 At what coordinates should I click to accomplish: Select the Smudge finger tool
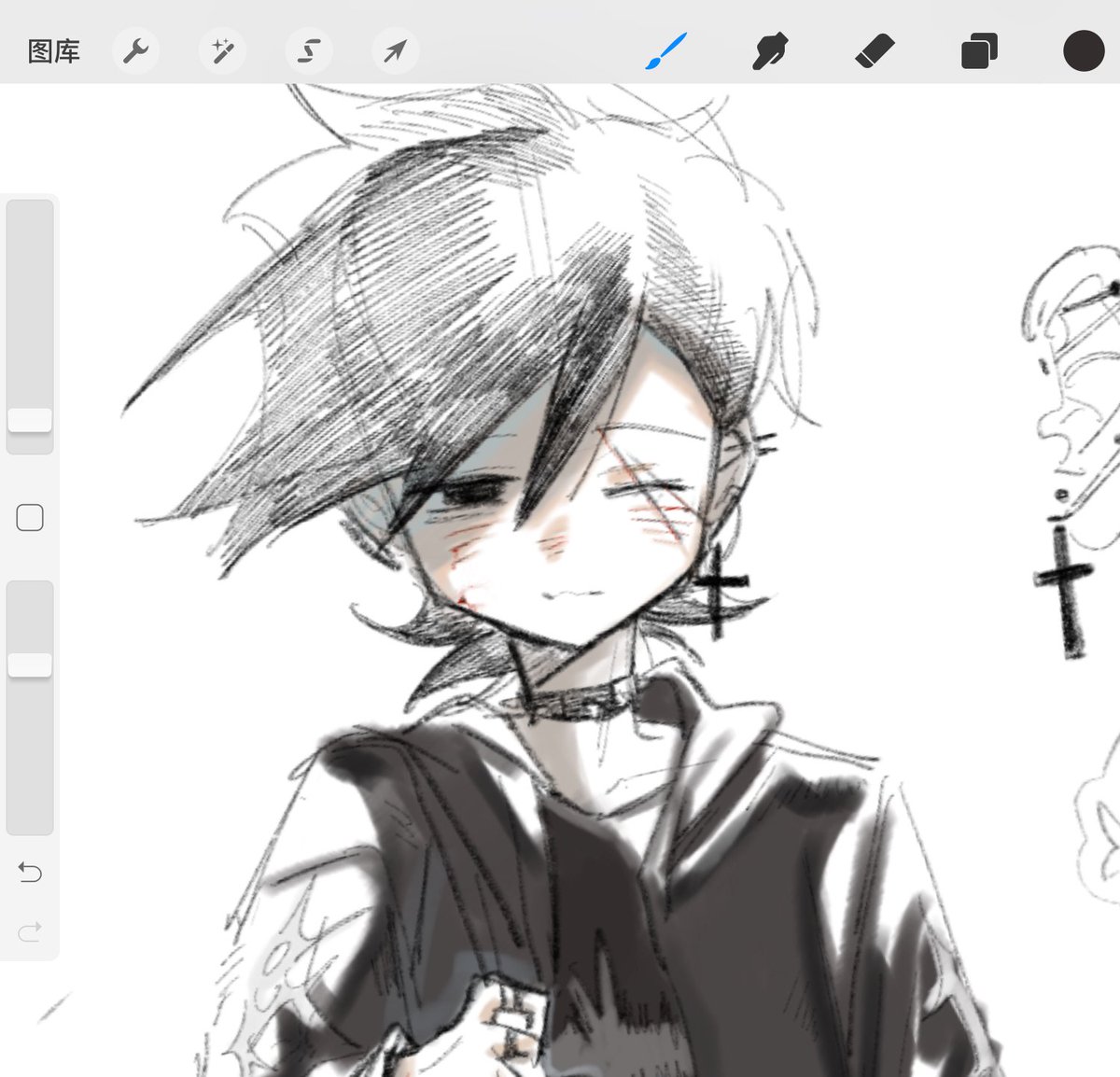[771, 50]
